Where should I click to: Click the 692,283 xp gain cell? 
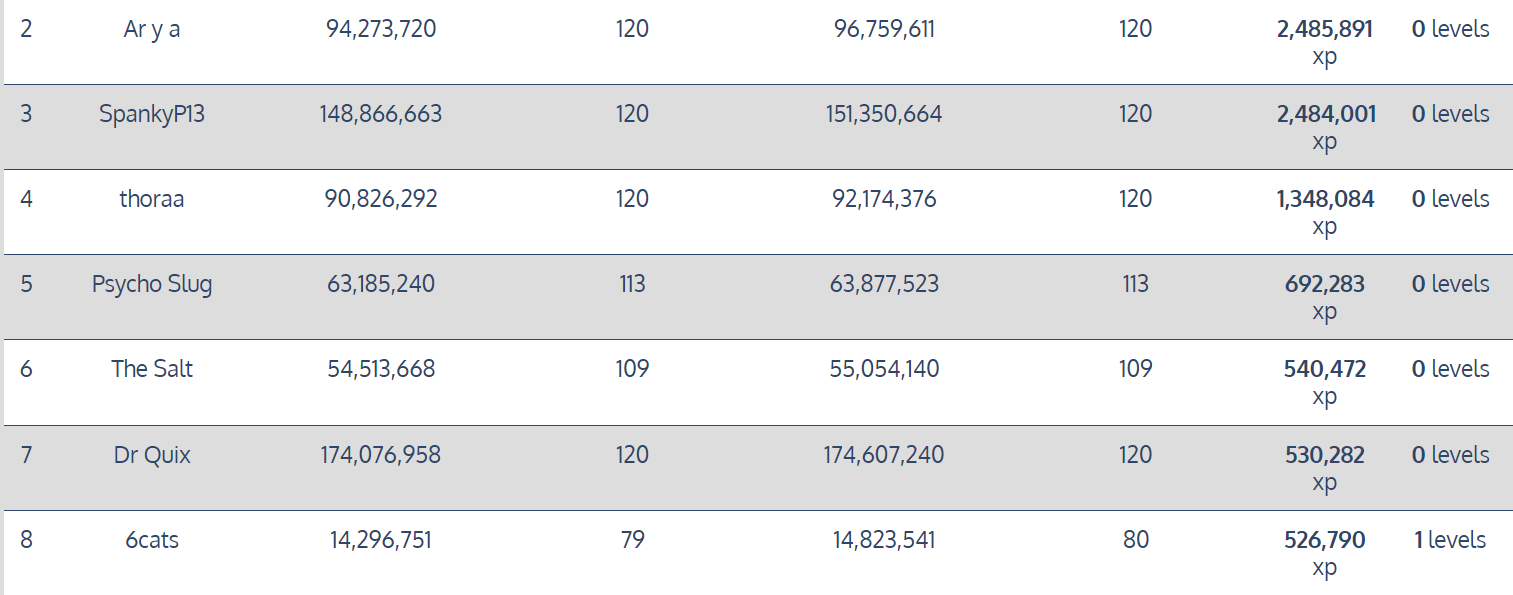(1324, 285)
